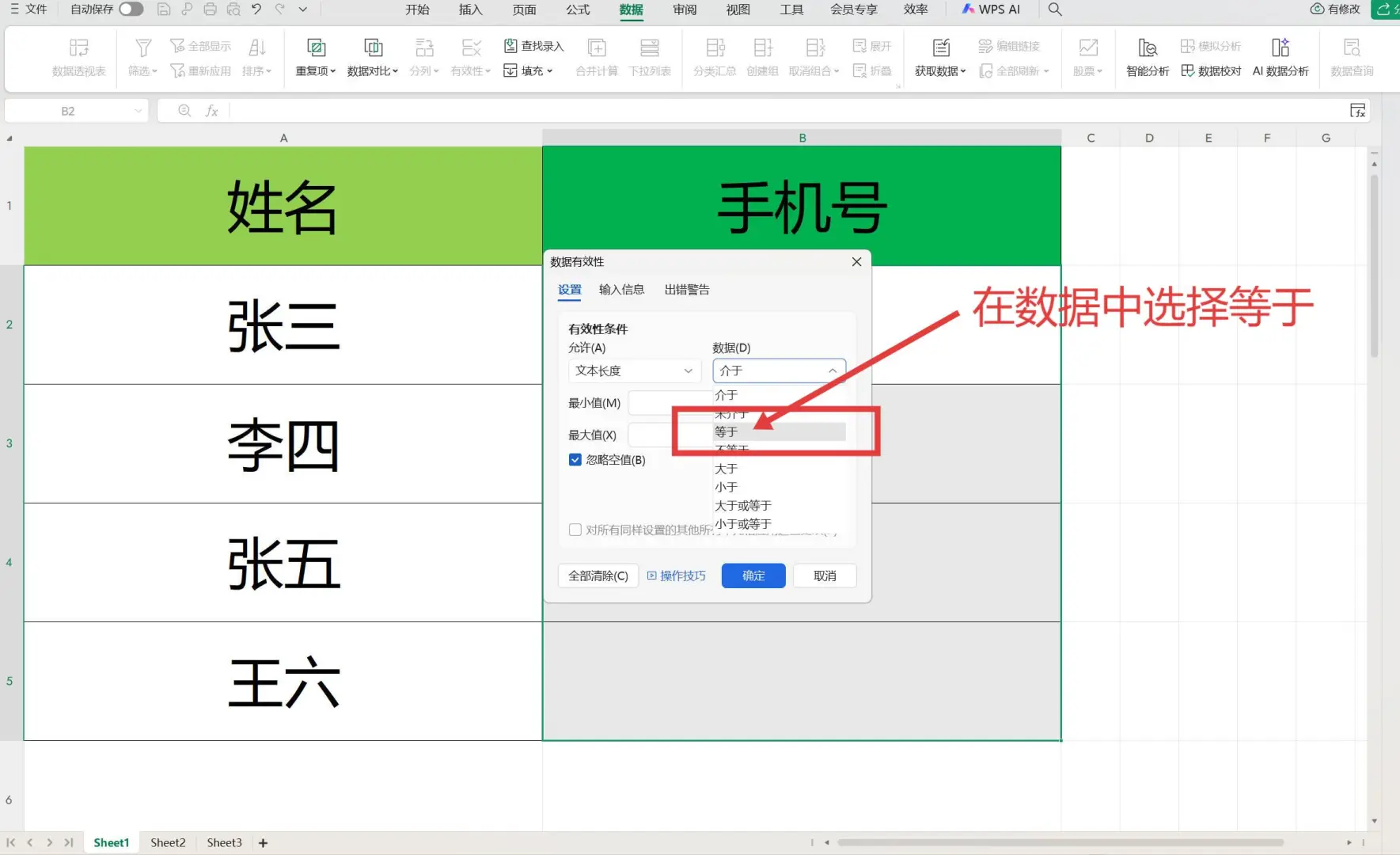Open Data Compare (数据对比) tool

[373, 58]
